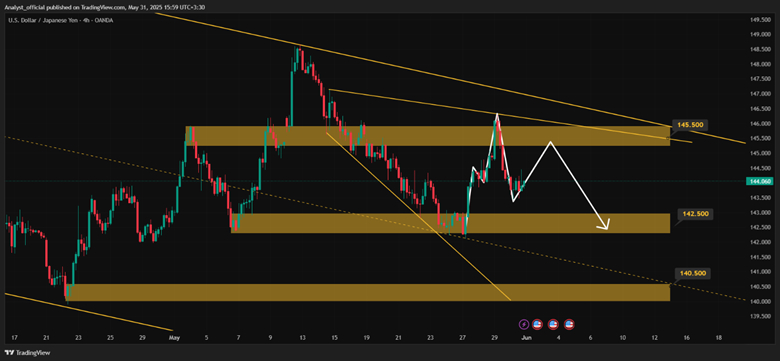The image size is (780, 361).
Task: Click the '17' date on time axis
Action: tap(14, 338)
